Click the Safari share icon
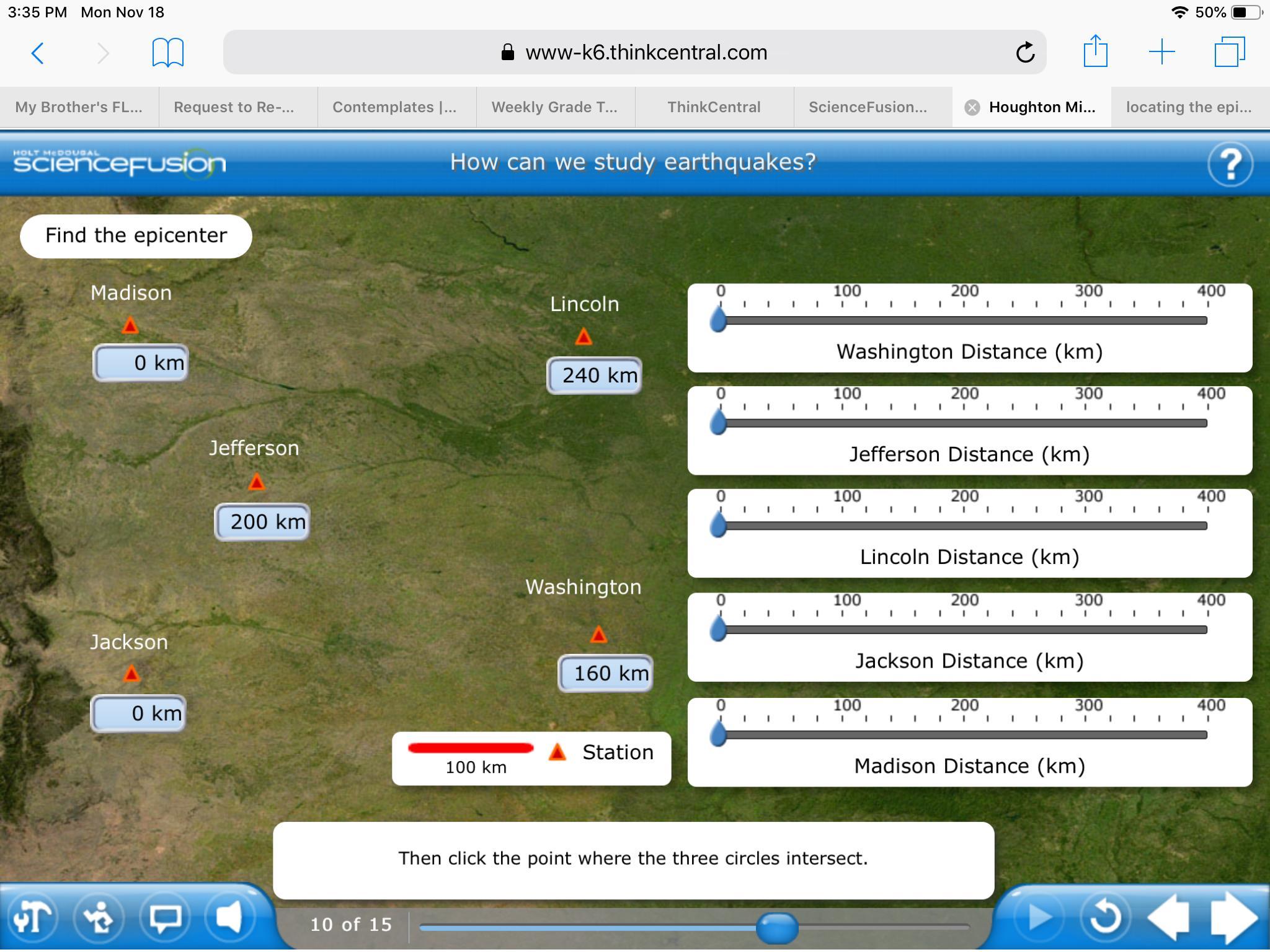This screenshot has width=1270, height=952. 1096,52
